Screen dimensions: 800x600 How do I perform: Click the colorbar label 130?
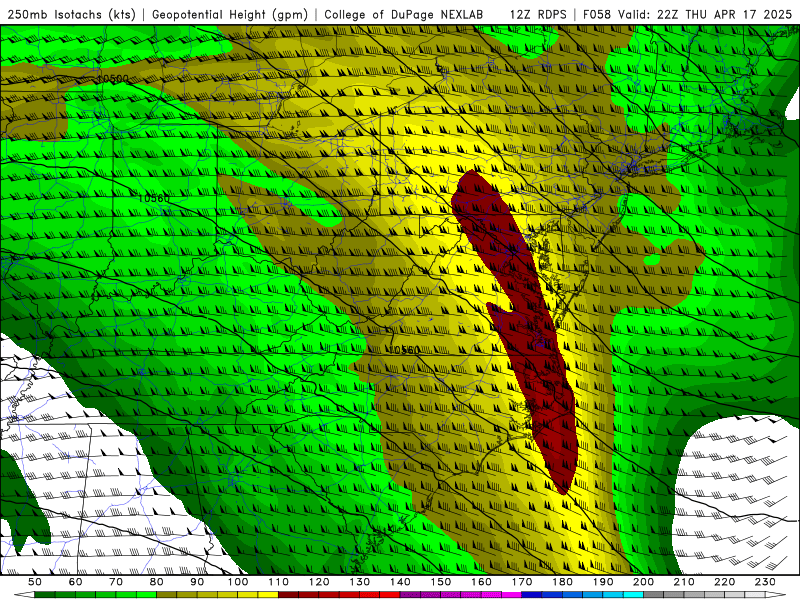click(x=360, y=582)
